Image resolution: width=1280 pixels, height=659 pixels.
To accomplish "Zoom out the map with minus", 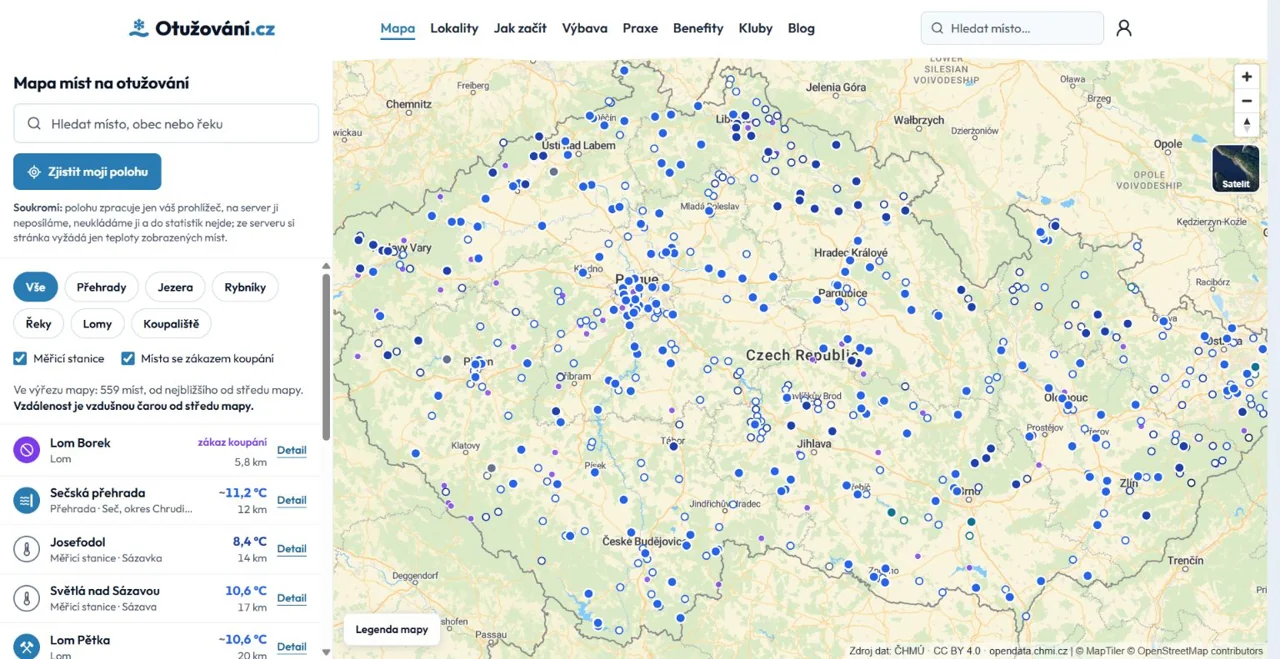I will 1246,101.
